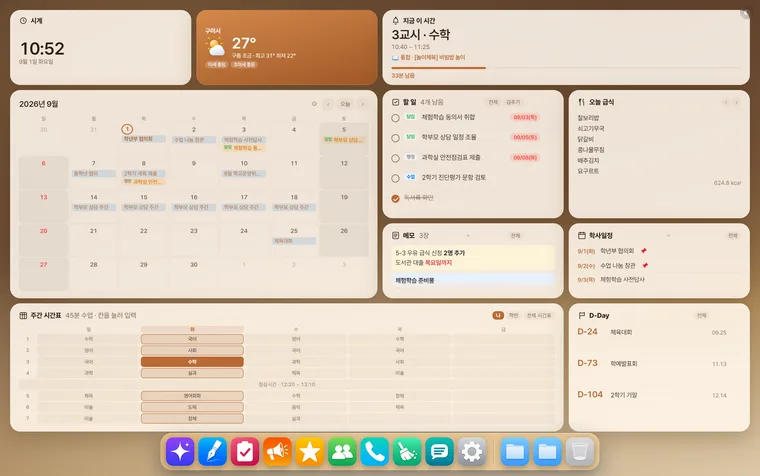Viewport: 760px width, 476px height.
Task: Click the 9/3 체험학습 사전답사 schedule row
Action: tap(659, 280)
